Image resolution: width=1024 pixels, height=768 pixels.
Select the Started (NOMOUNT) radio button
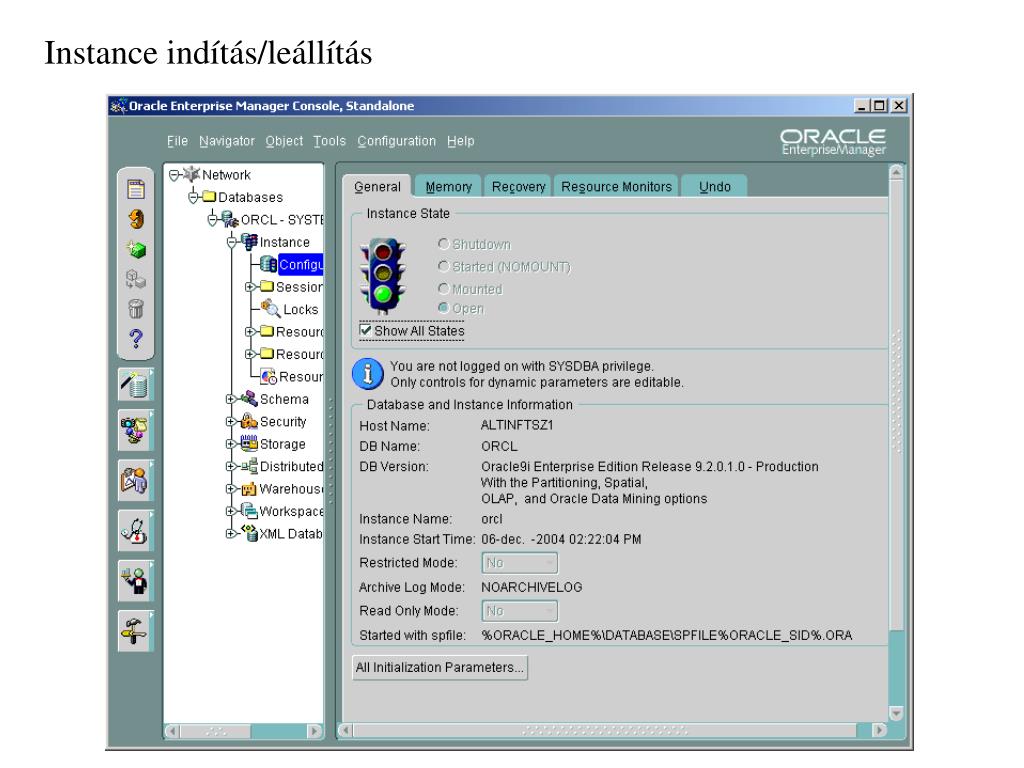(x=443, y=266)
